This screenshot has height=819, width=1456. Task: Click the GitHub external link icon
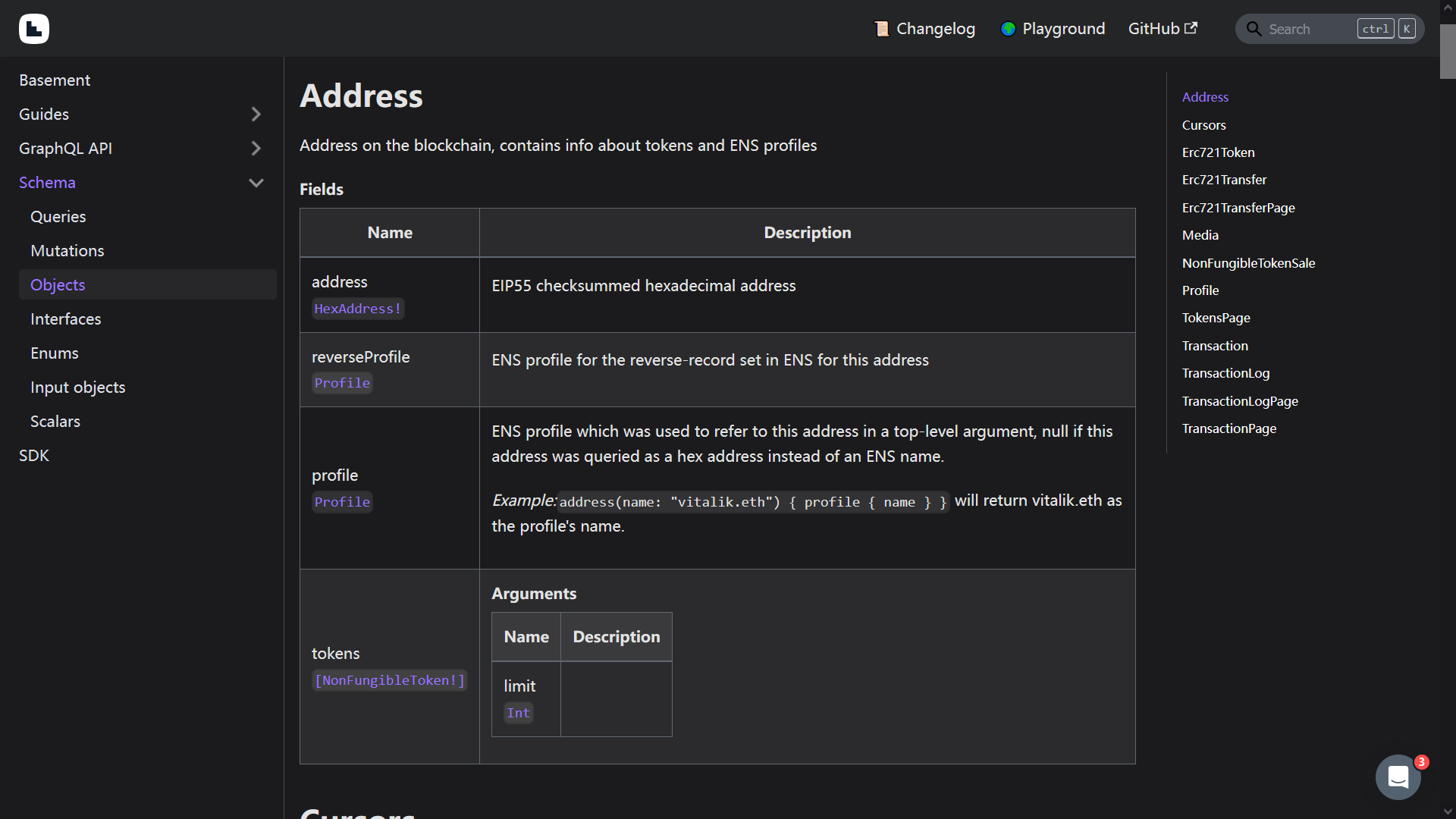[x=1191, y=28]
